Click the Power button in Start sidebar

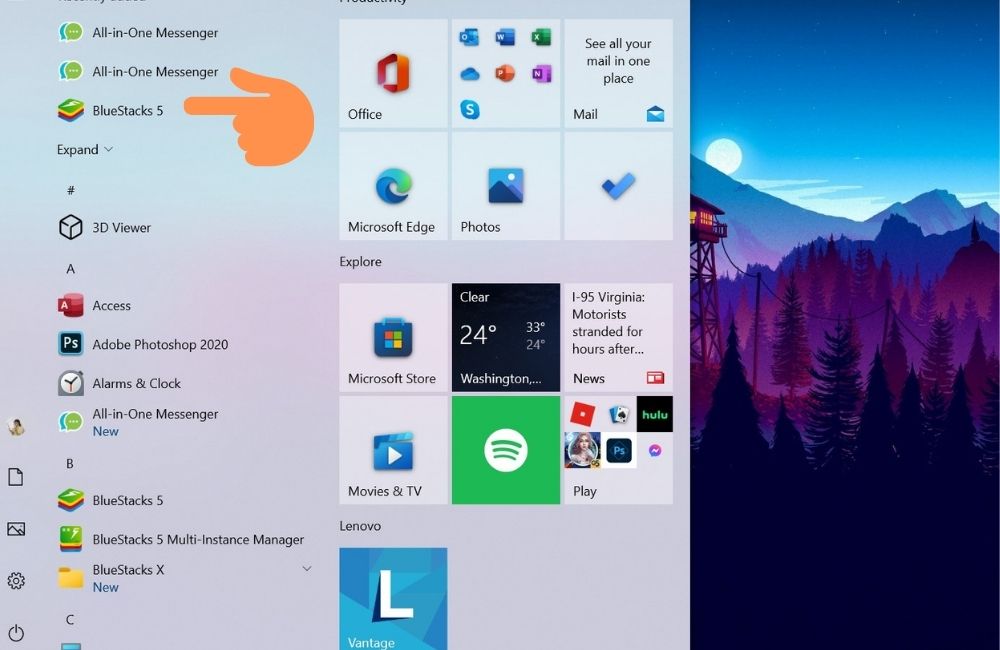tap(16, 633)
